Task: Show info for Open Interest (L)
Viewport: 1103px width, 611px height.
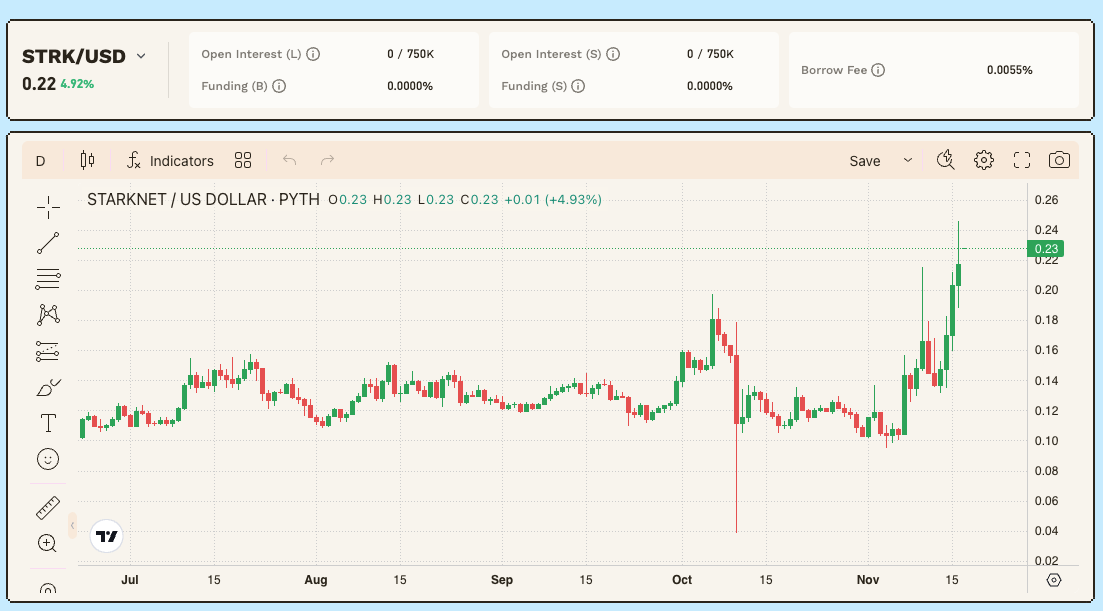Action: pyautogui.click(x=314, y=54)
